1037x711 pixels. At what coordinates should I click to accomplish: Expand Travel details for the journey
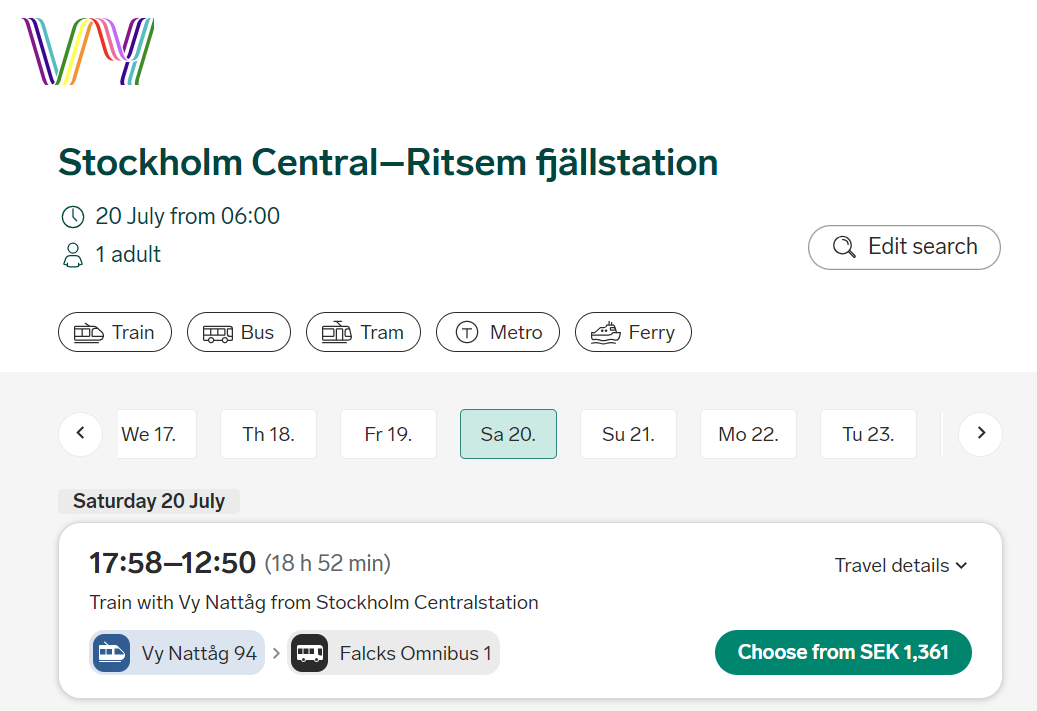coord(901,565)
